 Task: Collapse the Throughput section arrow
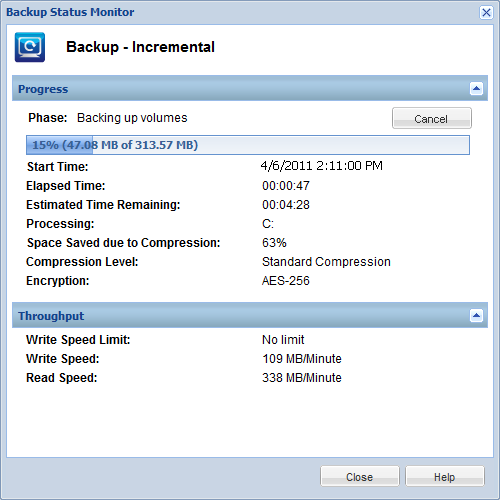(x=476, y=315)
